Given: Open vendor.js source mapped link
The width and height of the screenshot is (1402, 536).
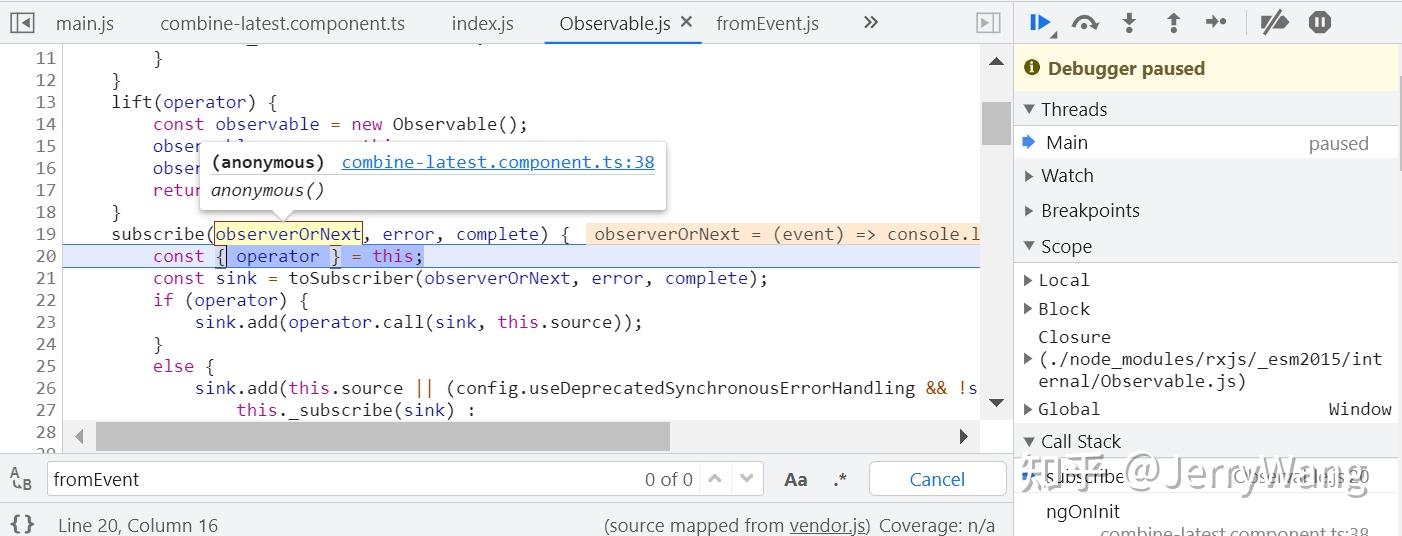Looking at the screenshot, I should point(826,525).
